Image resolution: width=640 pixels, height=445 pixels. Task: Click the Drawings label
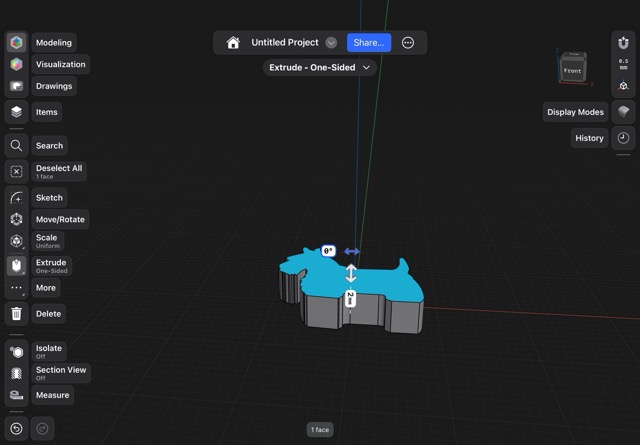coord(54,86)
